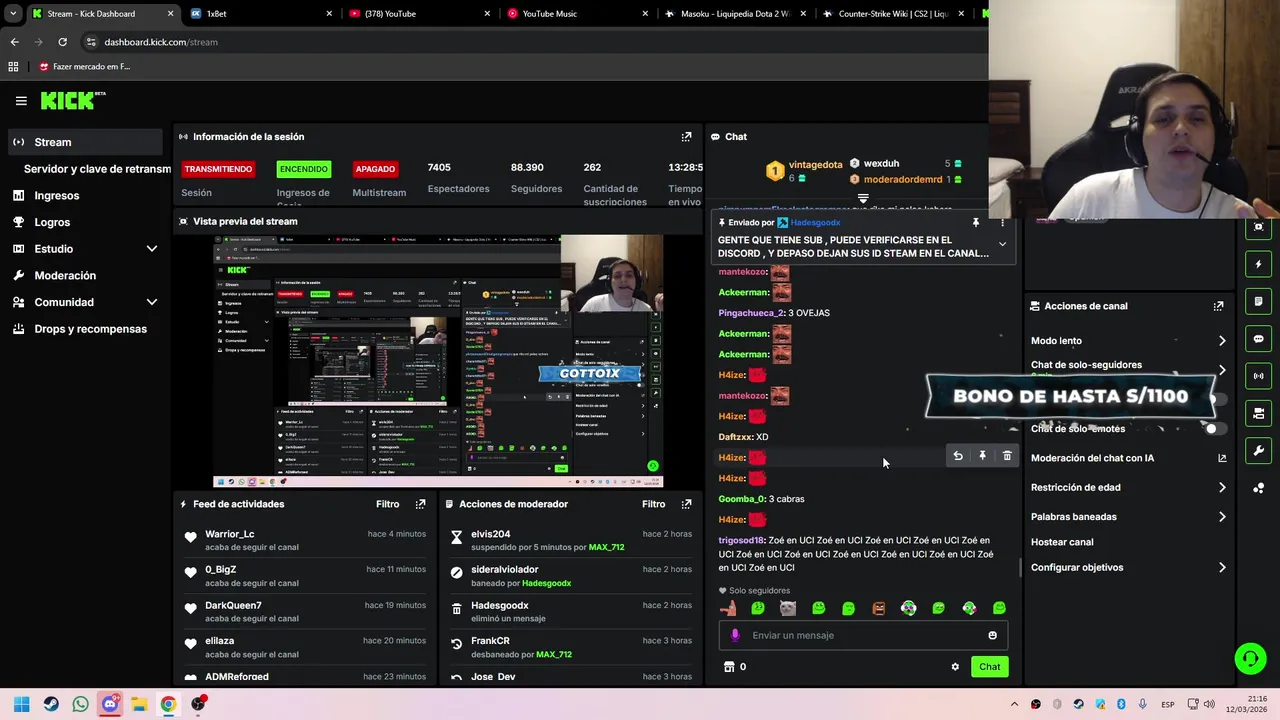Open the emoji picker in chat input

click(992, 635)
